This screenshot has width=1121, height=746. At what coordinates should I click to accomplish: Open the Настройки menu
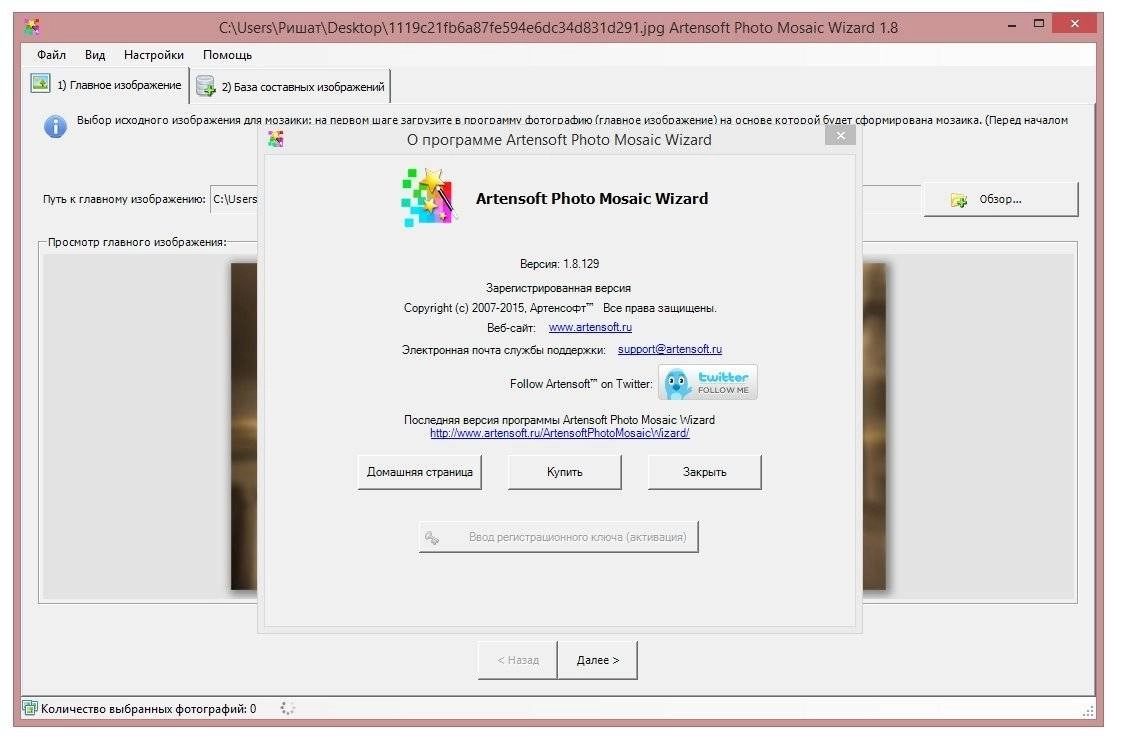click(x=154, y=55)
